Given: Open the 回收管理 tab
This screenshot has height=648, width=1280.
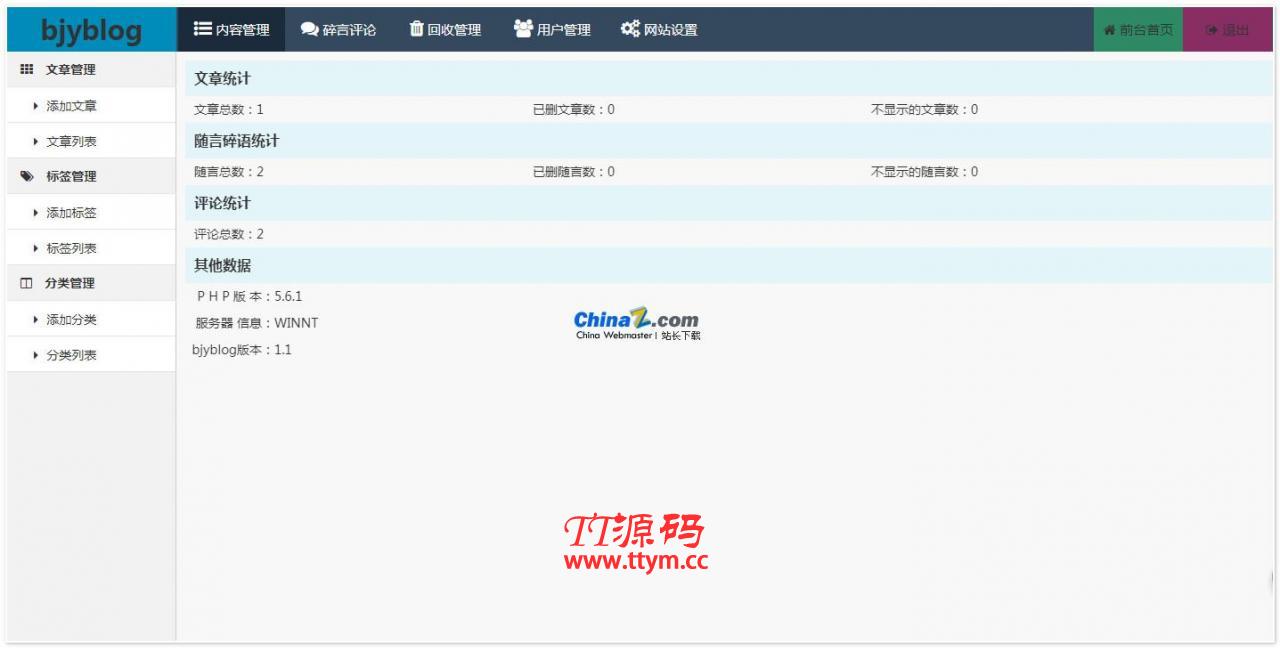Looking at the screenshot, I should (446, 30).
